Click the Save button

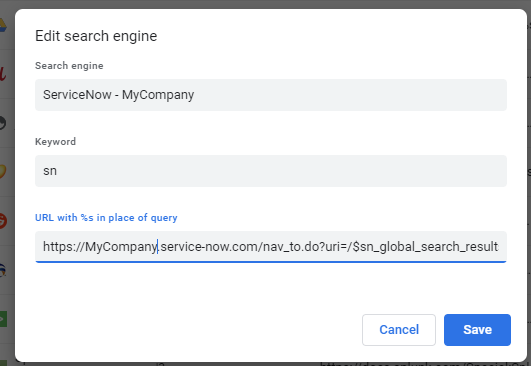tap(477, 330)
